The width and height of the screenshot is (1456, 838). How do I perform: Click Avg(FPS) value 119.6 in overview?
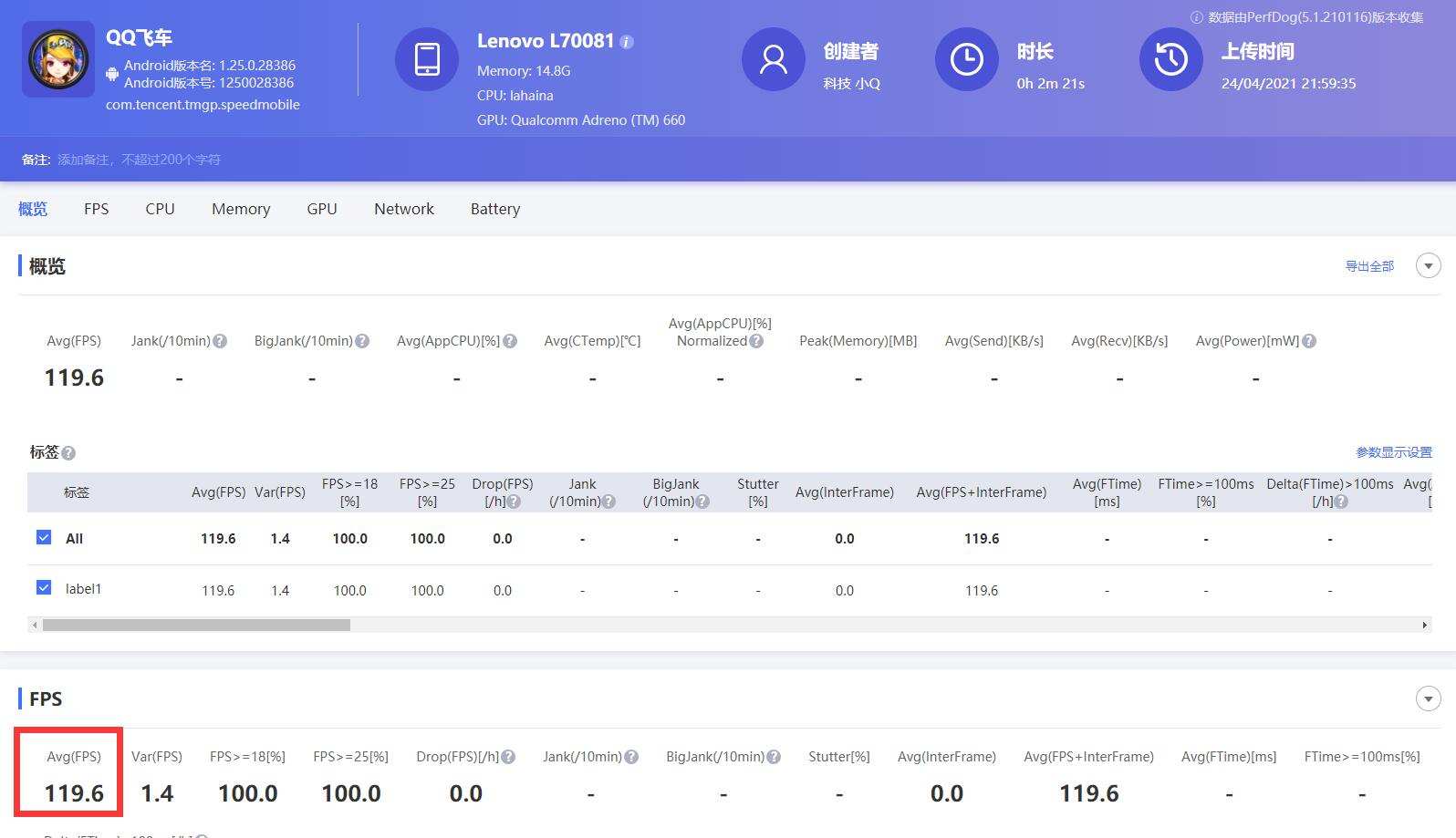pos(74,378)
